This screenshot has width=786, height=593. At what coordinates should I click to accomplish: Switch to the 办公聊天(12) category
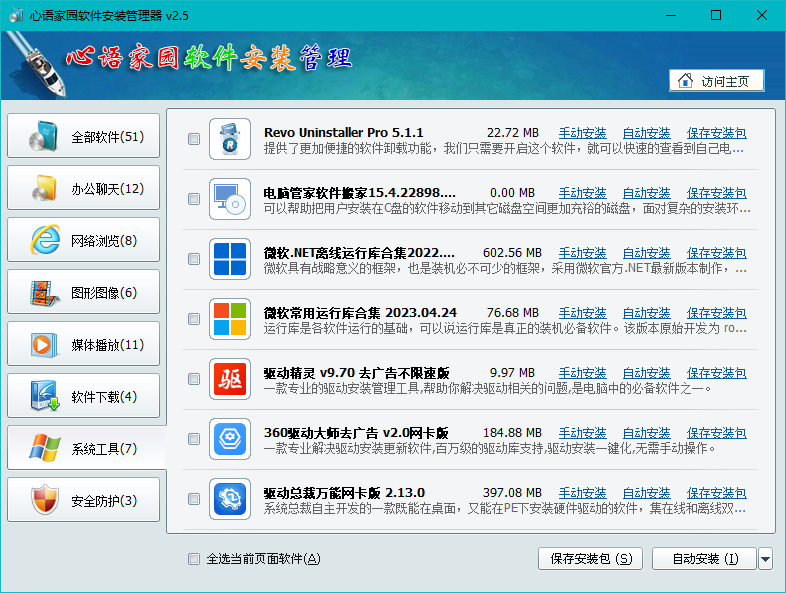click(x=83, y=188)
